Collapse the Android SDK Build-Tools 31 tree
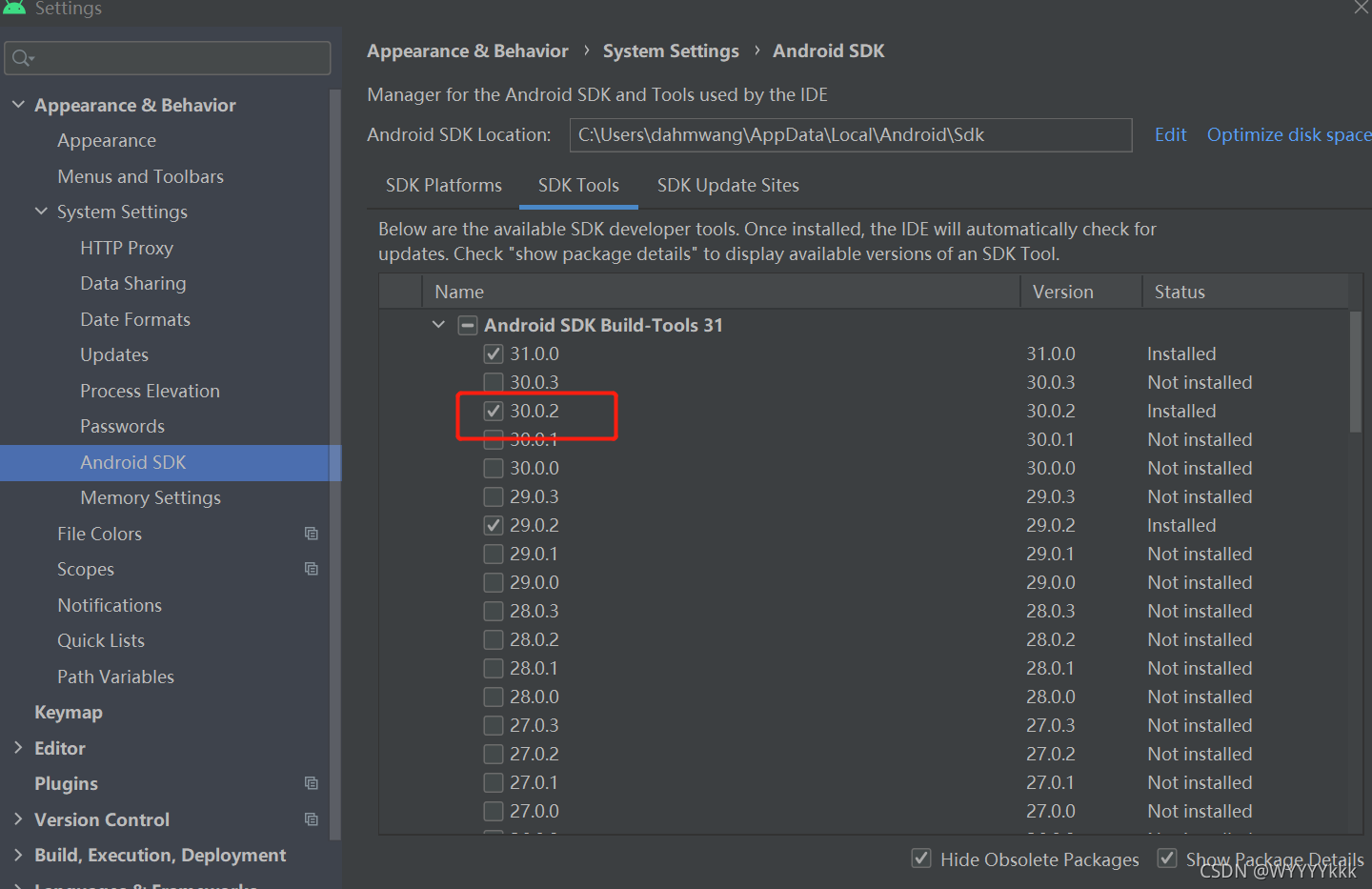Screen dimensions: 1372x889 pyautogui.click(x=438, y=324)
